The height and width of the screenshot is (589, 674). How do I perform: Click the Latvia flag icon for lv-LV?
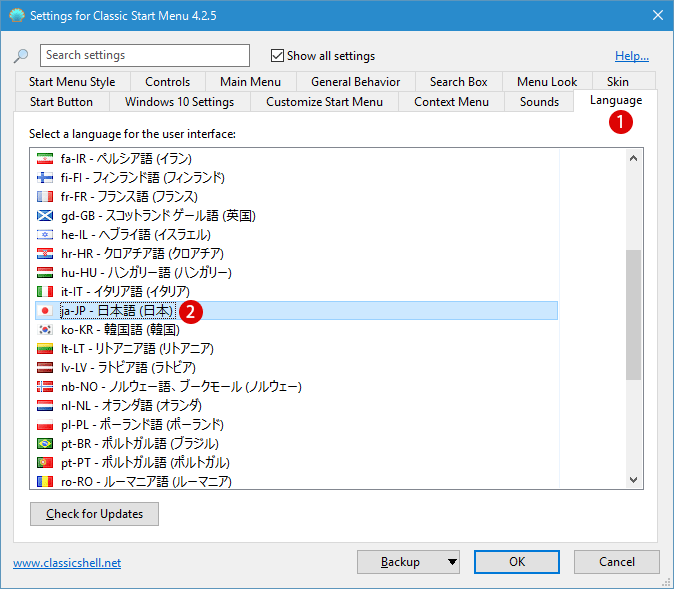(45, 368)
